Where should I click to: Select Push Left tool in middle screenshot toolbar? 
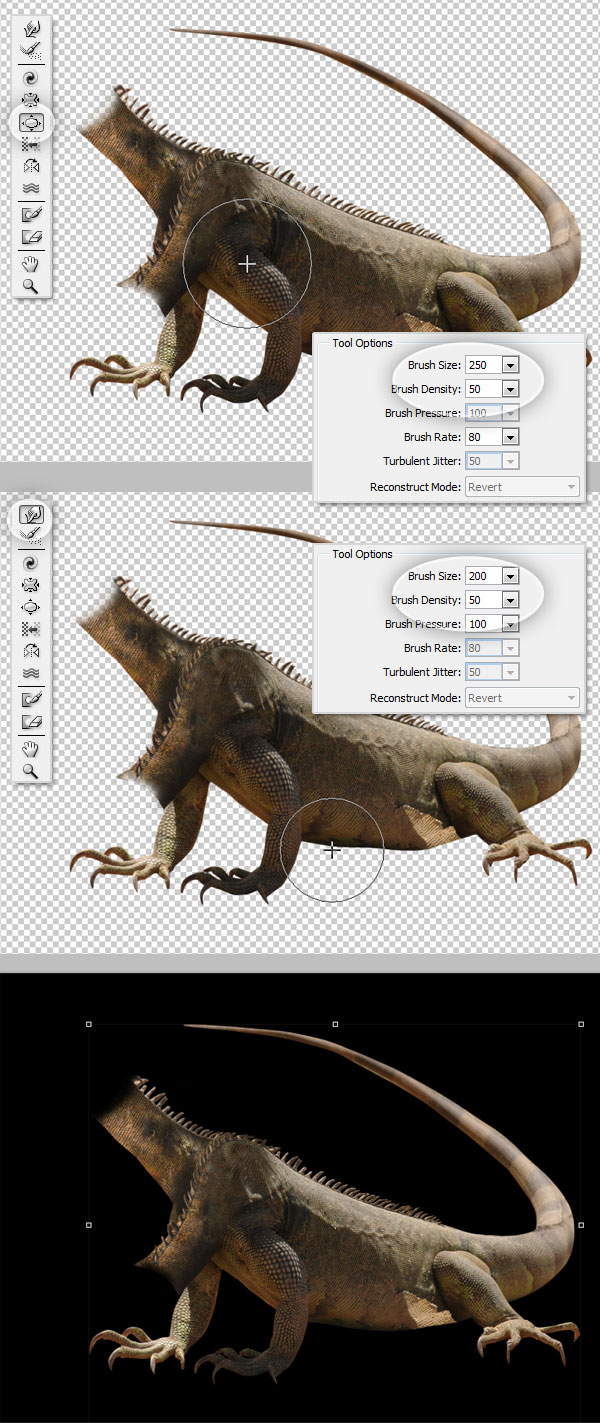(x=31, y=629)
